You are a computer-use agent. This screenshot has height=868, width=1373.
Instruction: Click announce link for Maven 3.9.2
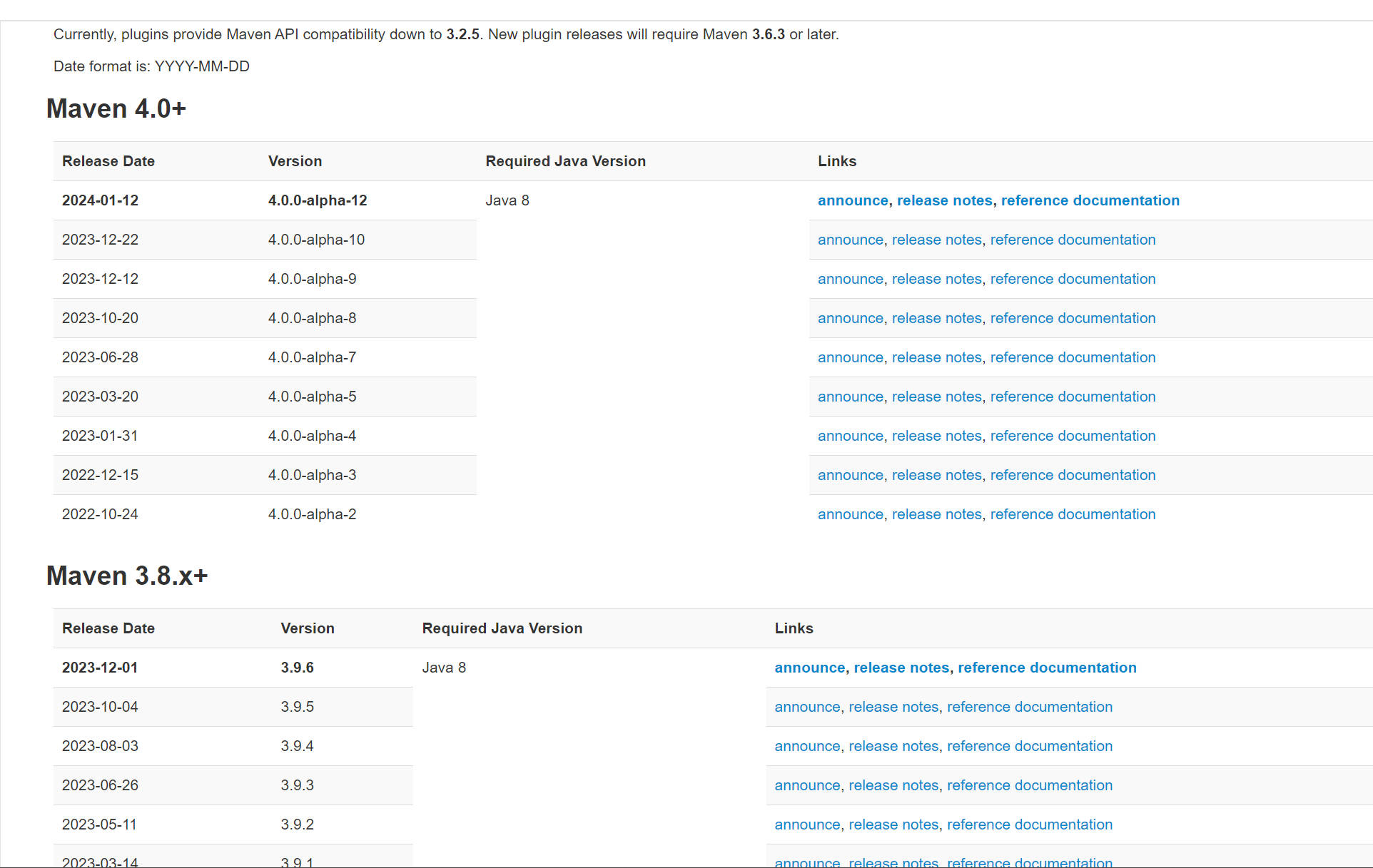(807, 824)
